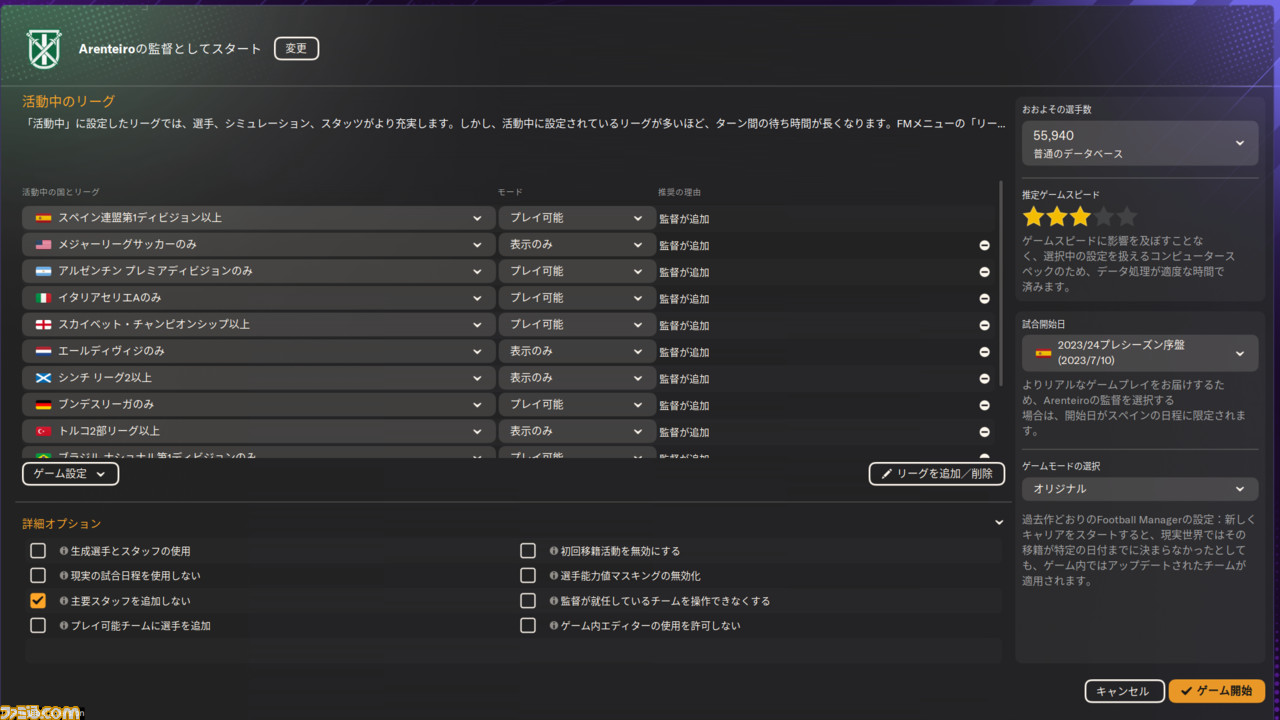Viewport: 1280px width, 720px height.
Task: Click info icon beside ゲーム内エディターの使用を許可しない
Action: tap(554, 626)
